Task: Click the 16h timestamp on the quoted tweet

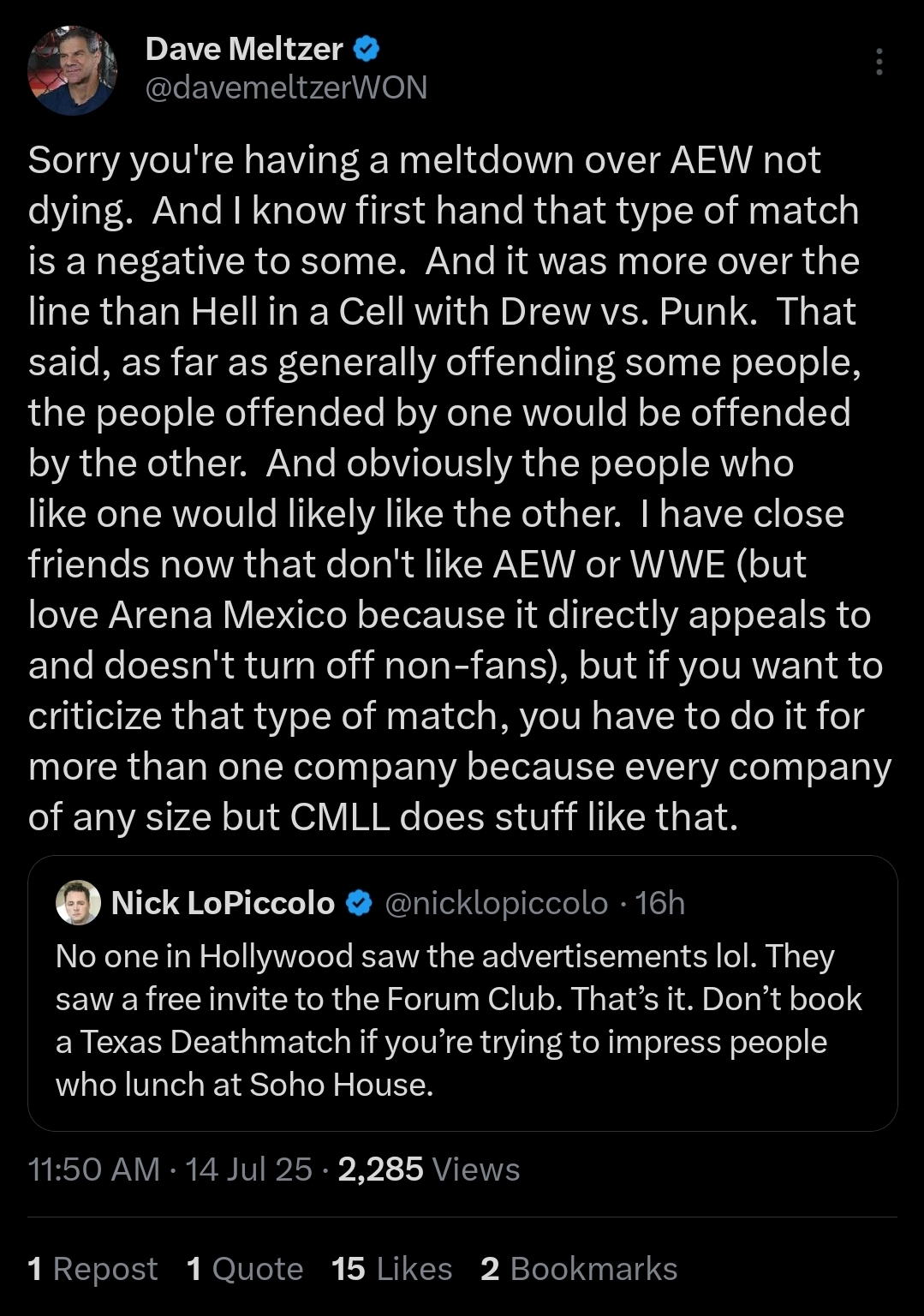Action: pos(660,903)
